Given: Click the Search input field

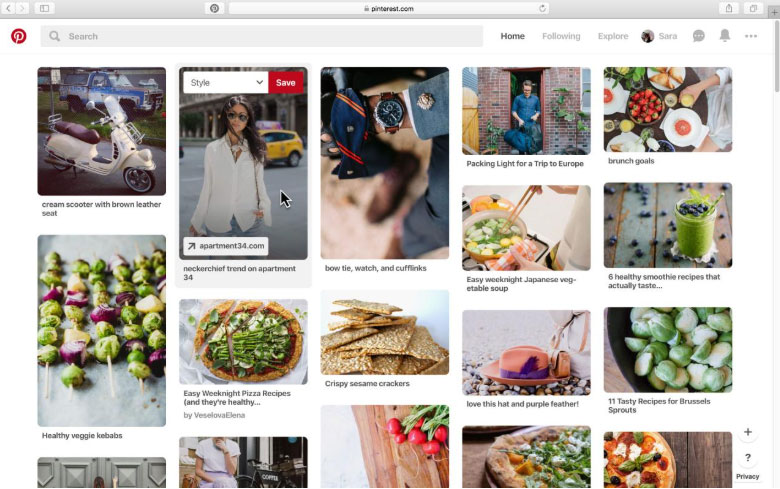Looking at the screenshot, I should tap(262, 36).
